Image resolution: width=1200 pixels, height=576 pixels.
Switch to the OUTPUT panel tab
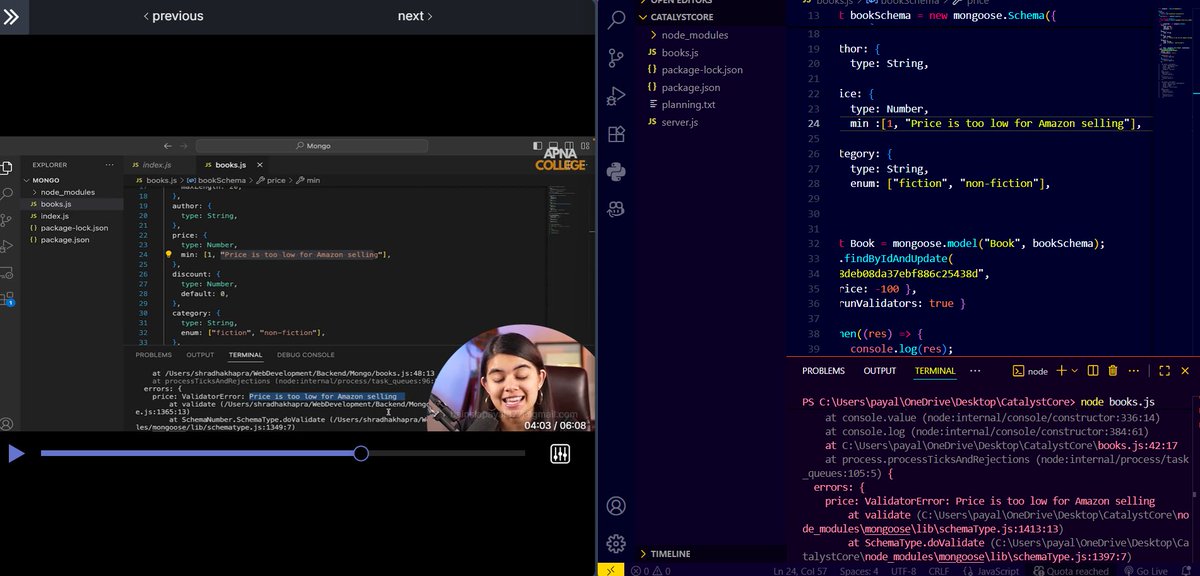point(880,371)
